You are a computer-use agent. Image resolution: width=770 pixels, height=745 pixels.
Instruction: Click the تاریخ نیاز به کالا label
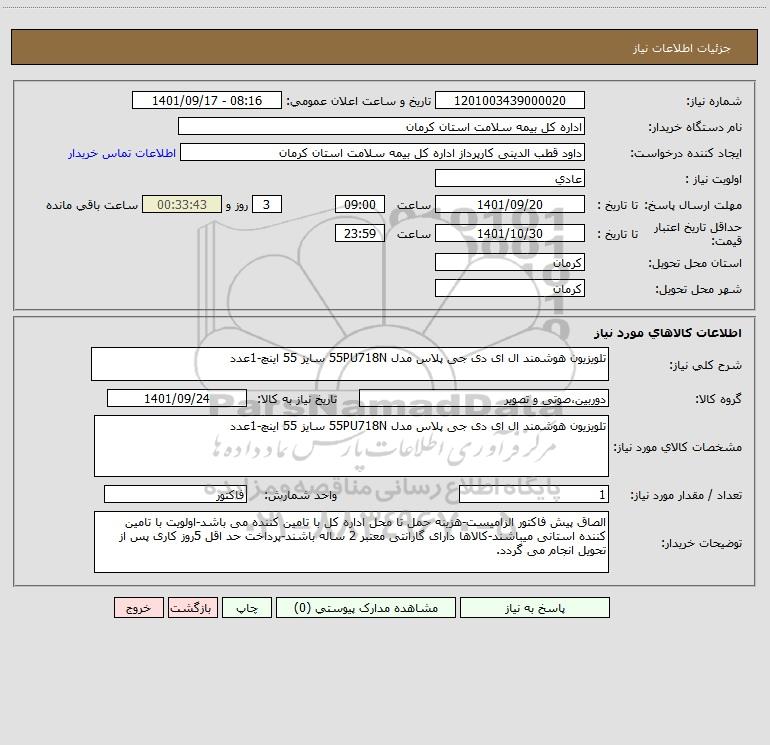point(297,399)
